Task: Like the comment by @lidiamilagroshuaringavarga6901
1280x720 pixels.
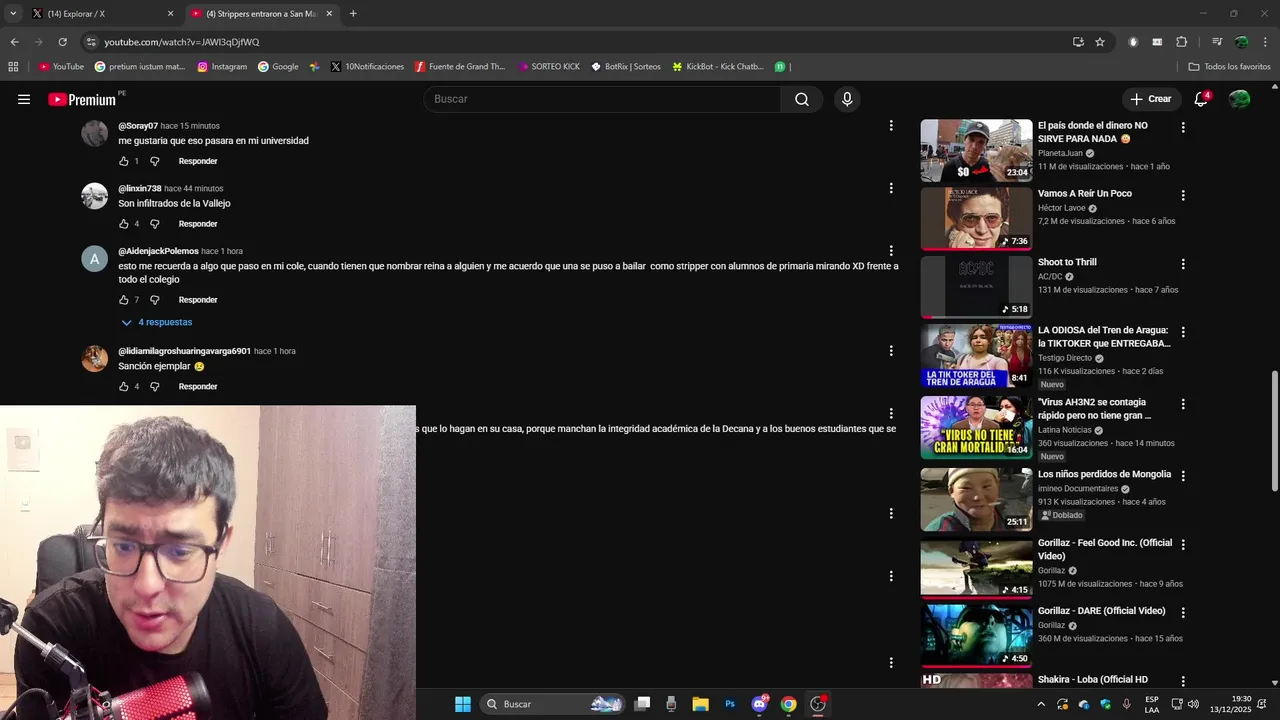Action: [124, 387]
